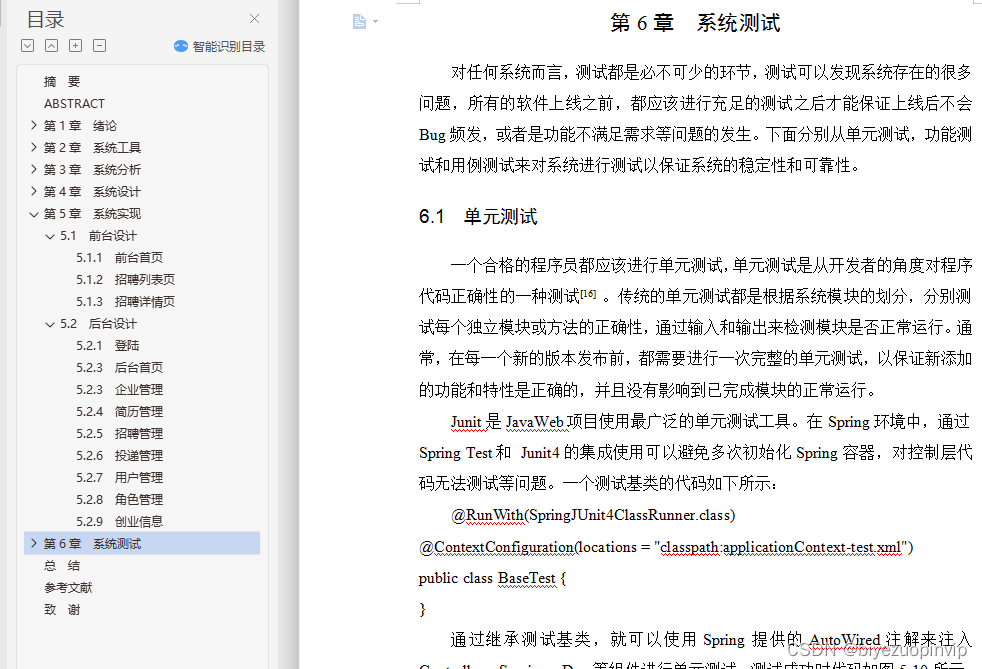Click the minus box icon to demote level
The image size is (982, 669).
pos(99,46)
